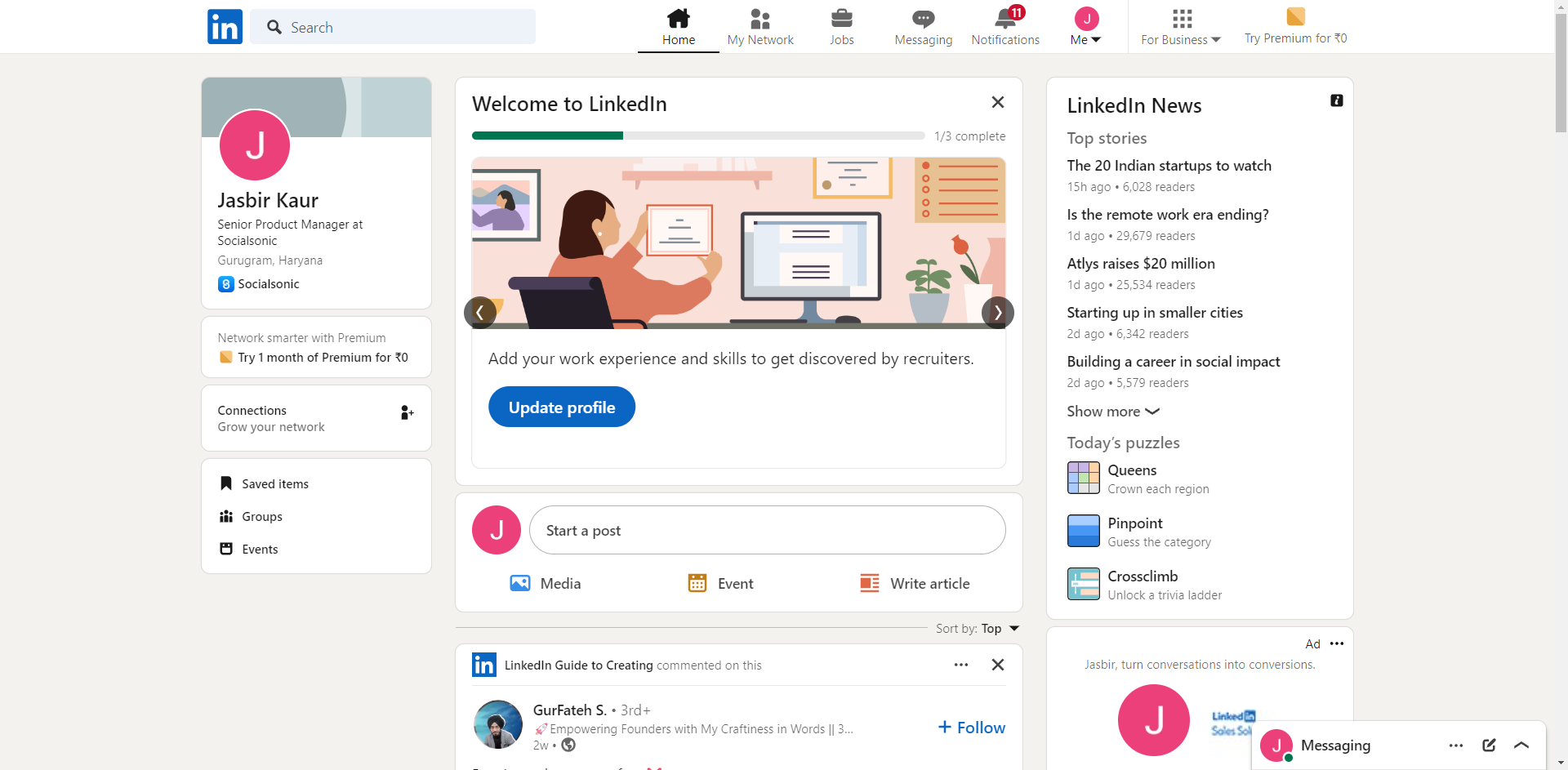Click the Messaging overlay header title
This screenshot has width=1568, height=770.
[x=1336, y=746]
